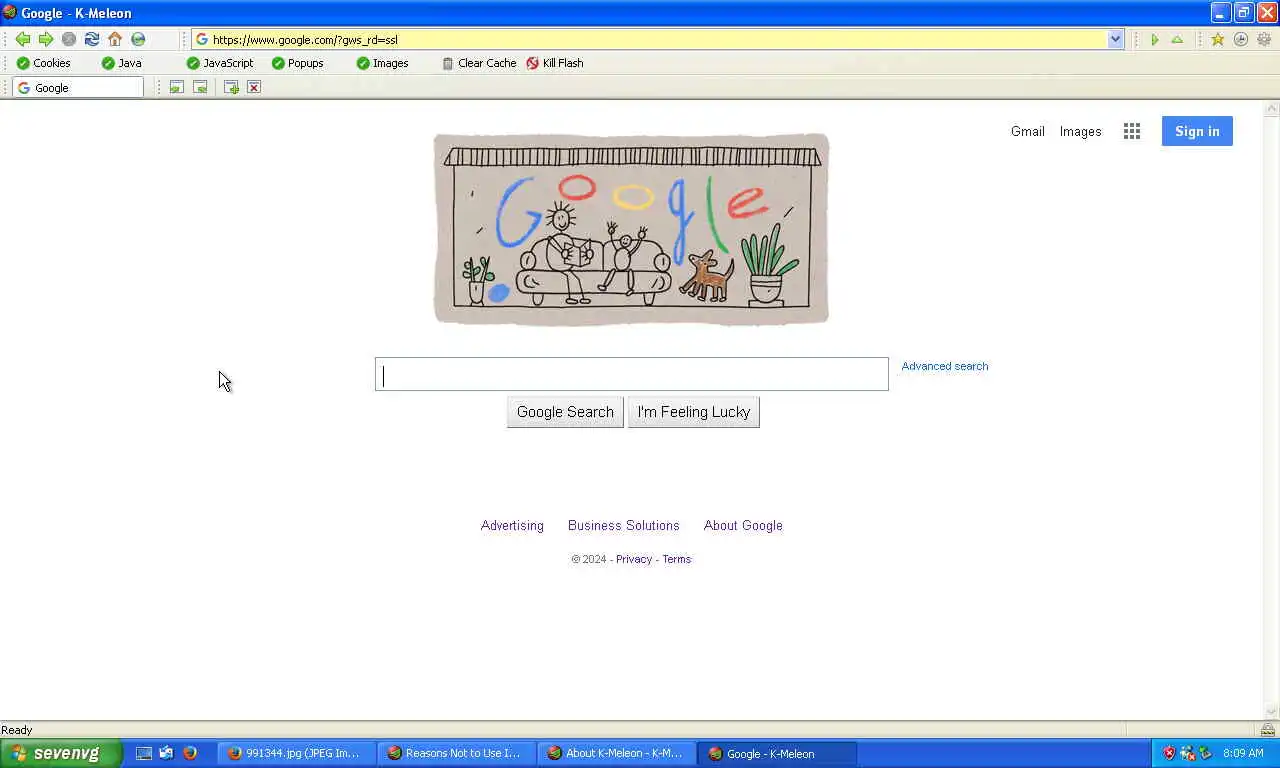Viewport: 1280px width, 768px height.
Task: Click the Clear Cache trash icon
Action: tap(447, 63)
